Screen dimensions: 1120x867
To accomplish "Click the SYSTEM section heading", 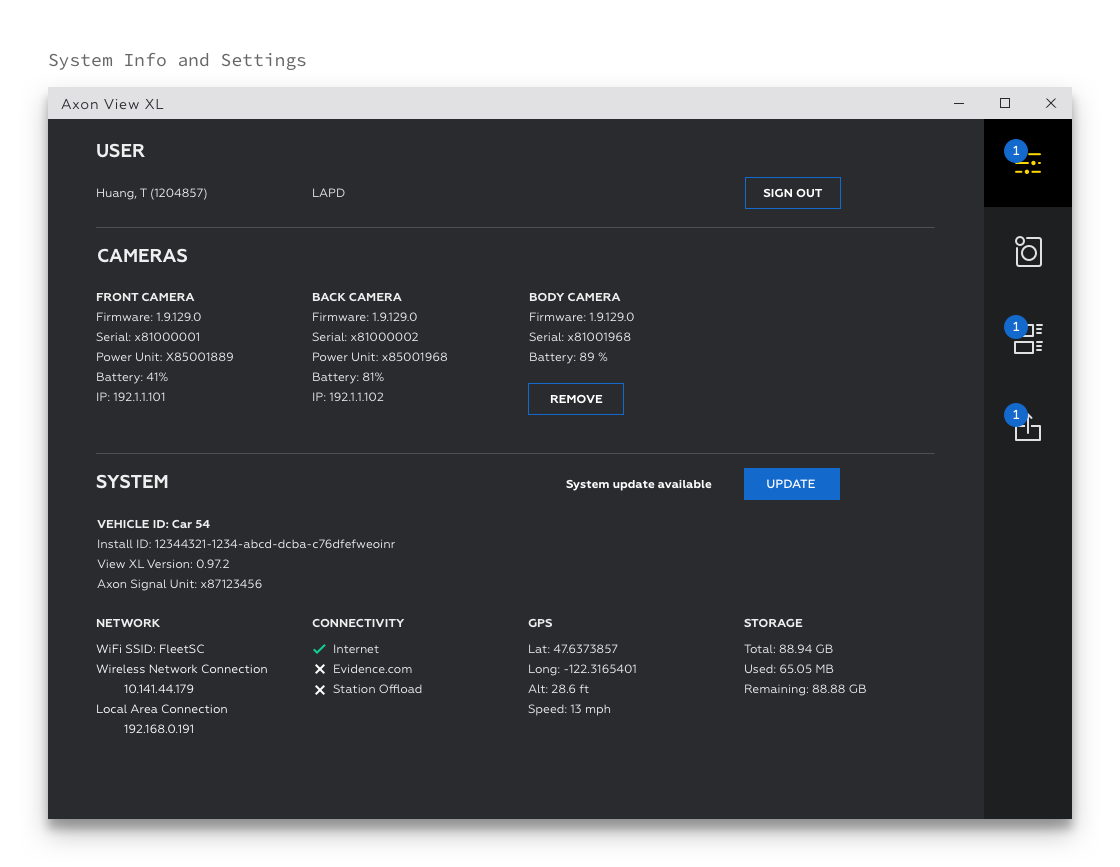I will click(132, 482).
